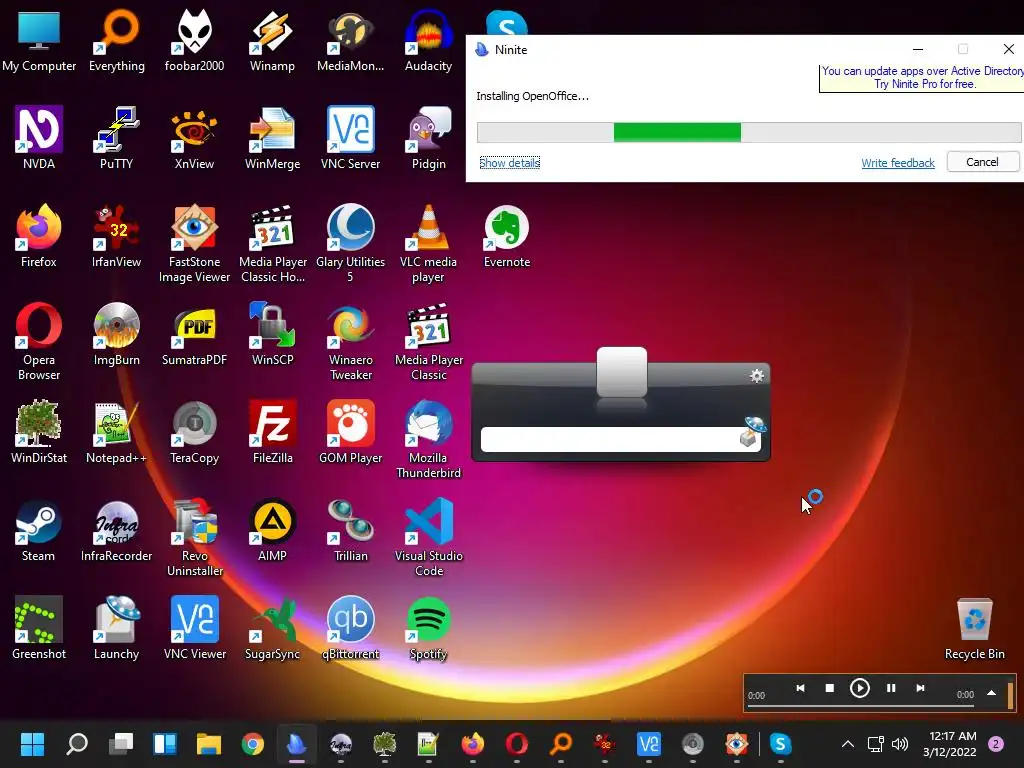1024x768 pixels.
Task: Pause playback in the mini player
Action: pos(891,688)
